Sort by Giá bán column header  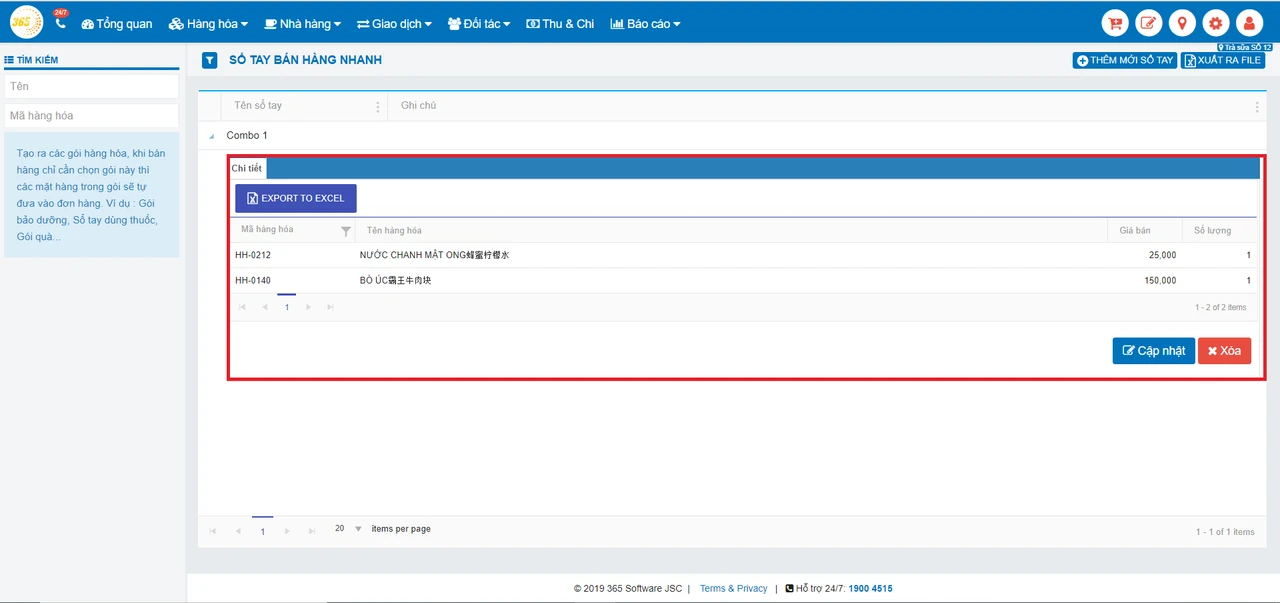(x=1134, y=231)
